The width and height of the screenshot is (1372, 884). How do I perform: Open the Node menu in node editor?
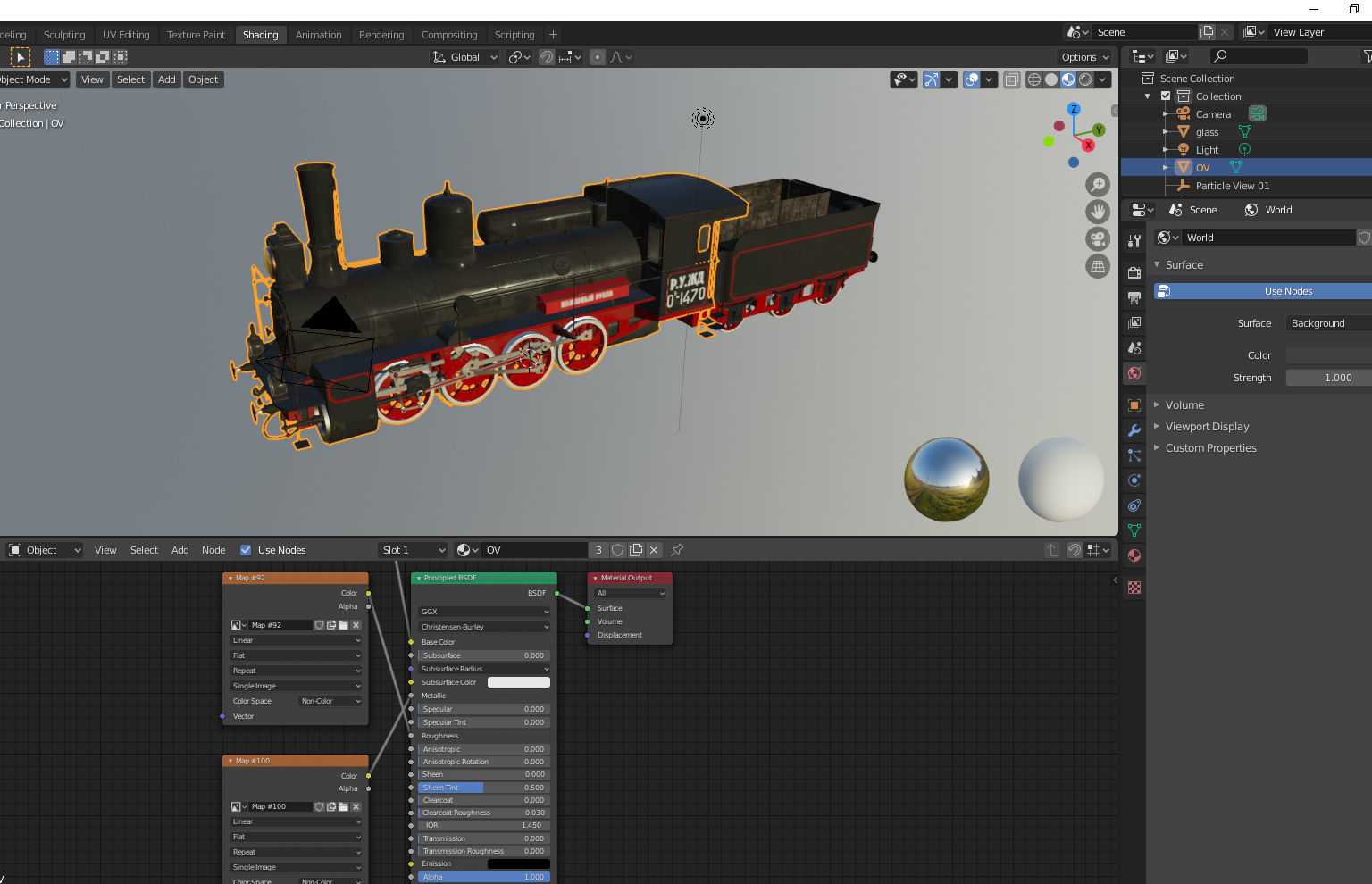pyautogui.click(x=213, y=550)
